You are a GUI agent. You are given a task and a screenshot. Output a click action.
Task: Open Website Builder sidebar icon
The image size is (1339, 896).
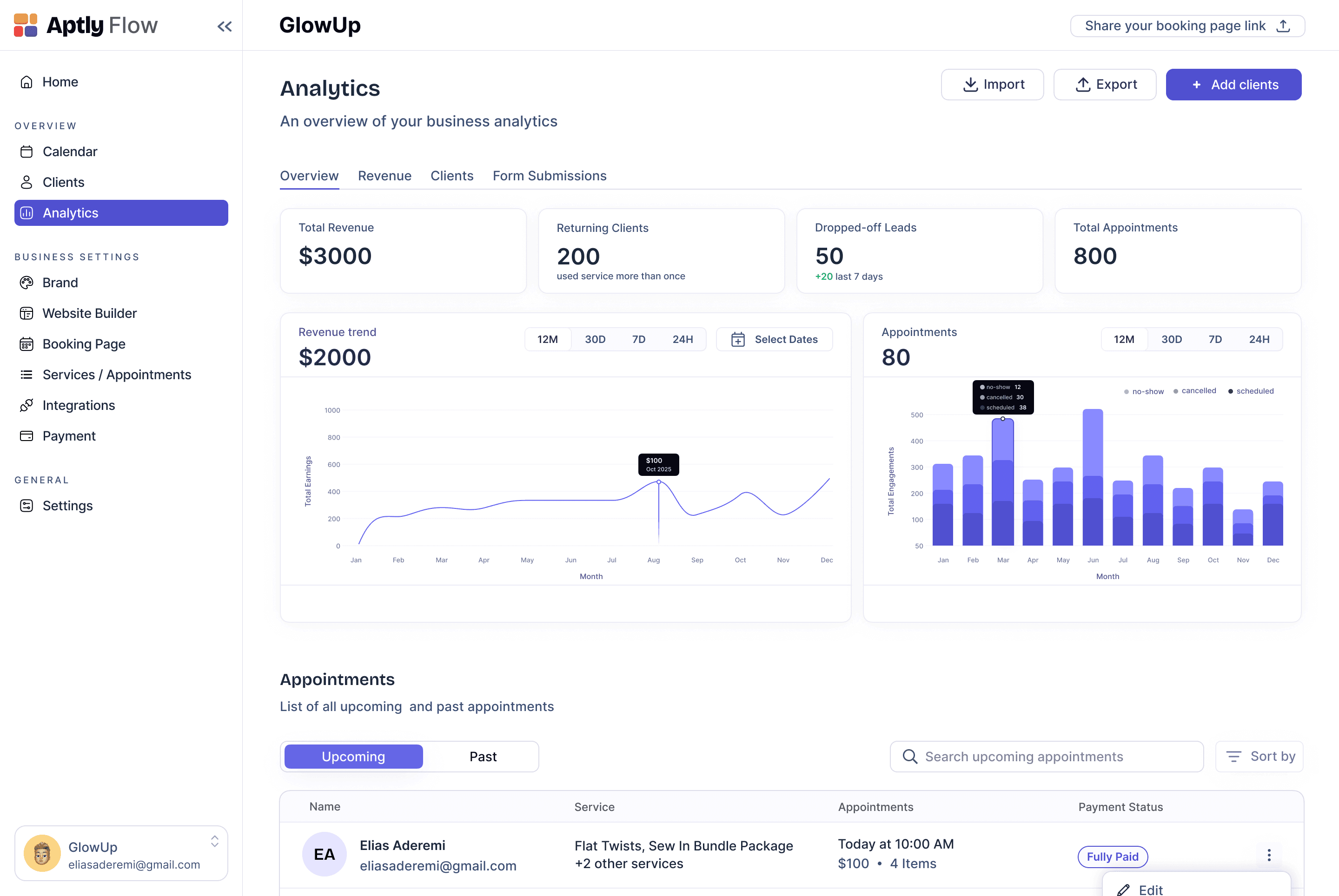click(x=27, y=313)
